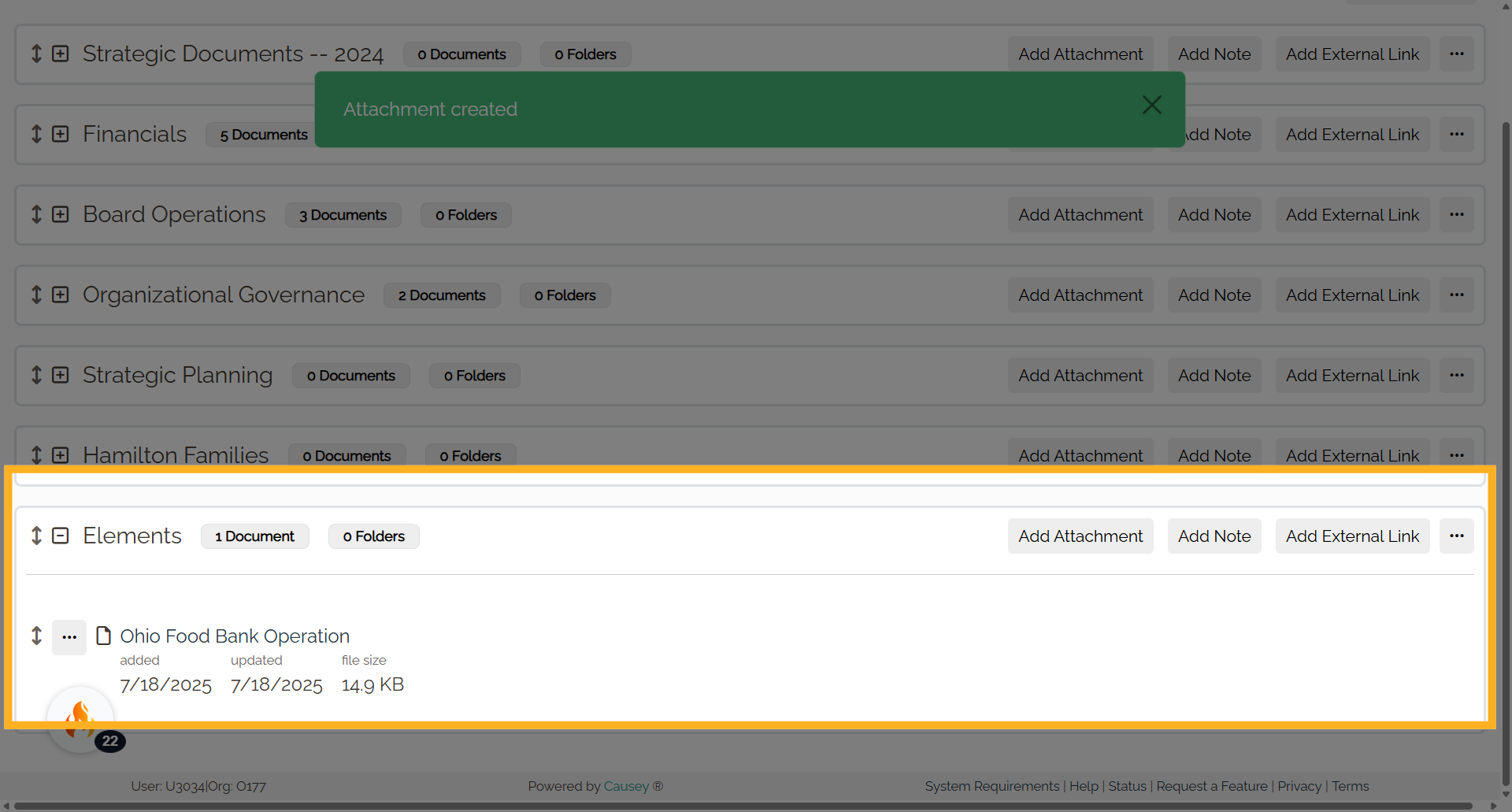Expand the Organizational Governance section

point(61,295)
